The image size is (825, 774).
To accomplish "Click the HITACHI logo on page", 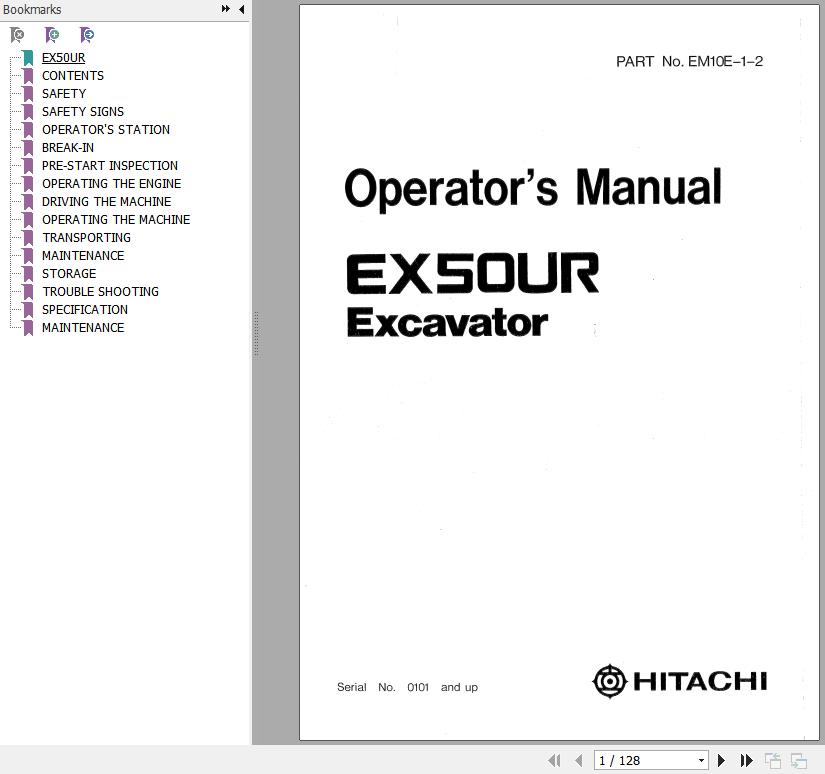I will pyautogui.click(x=679, y=681).
